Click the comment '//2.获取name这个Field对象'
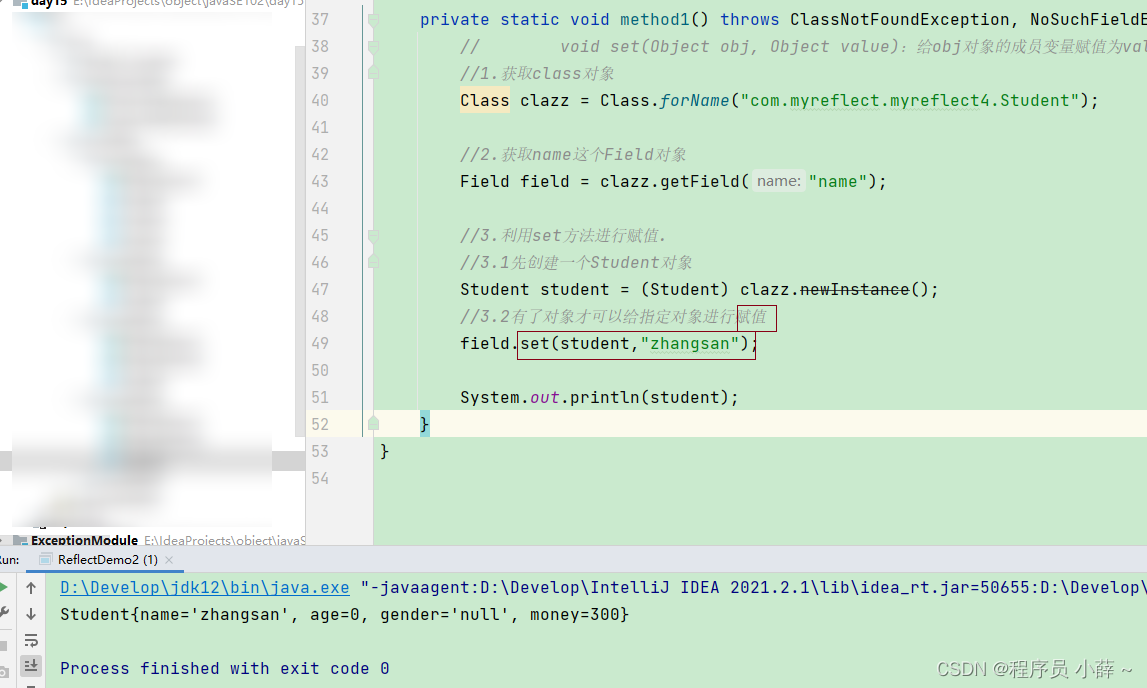 coord(573,154)
